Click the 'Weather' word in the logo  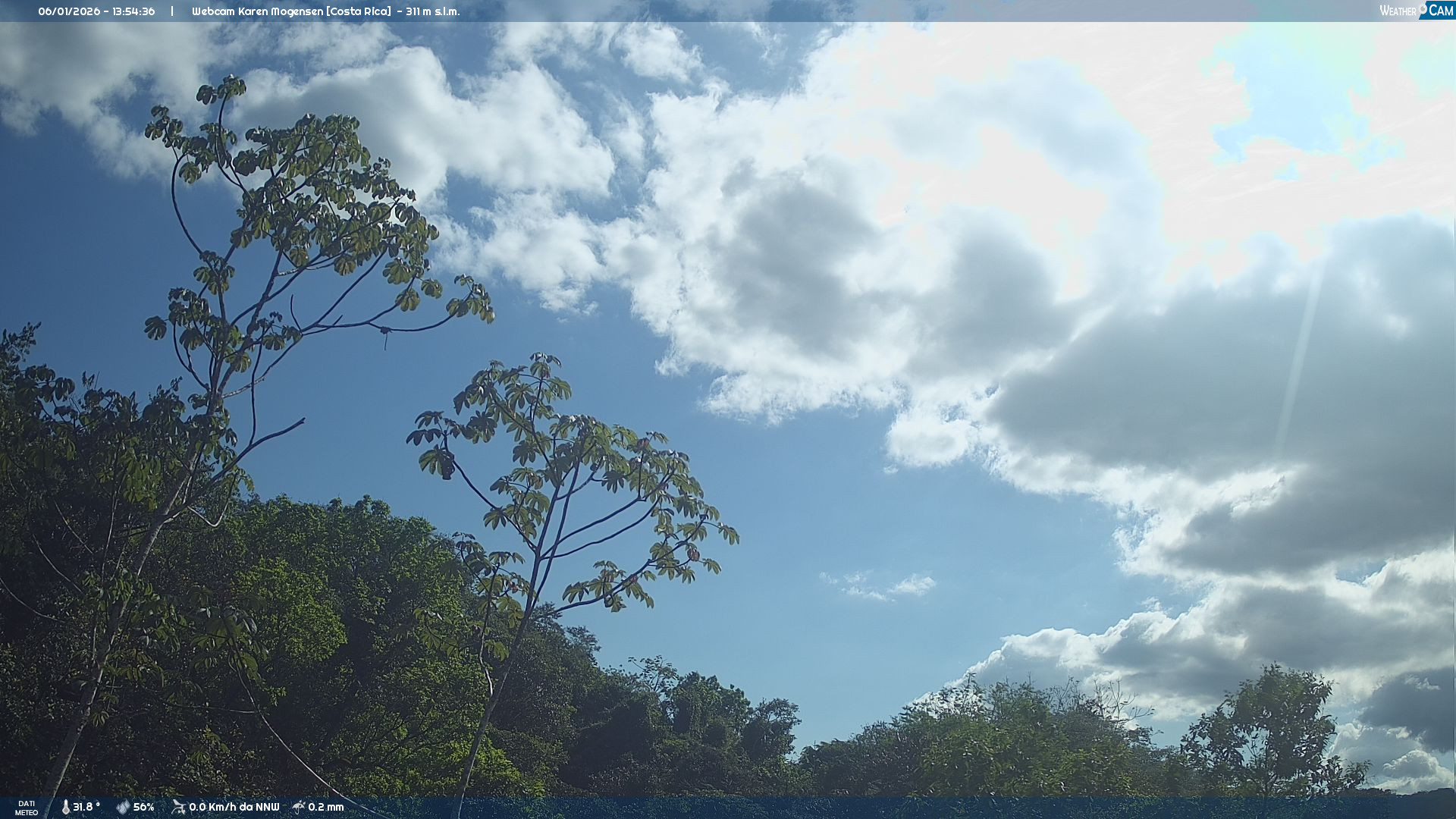pyautogui.click(x=1397, y=11)
